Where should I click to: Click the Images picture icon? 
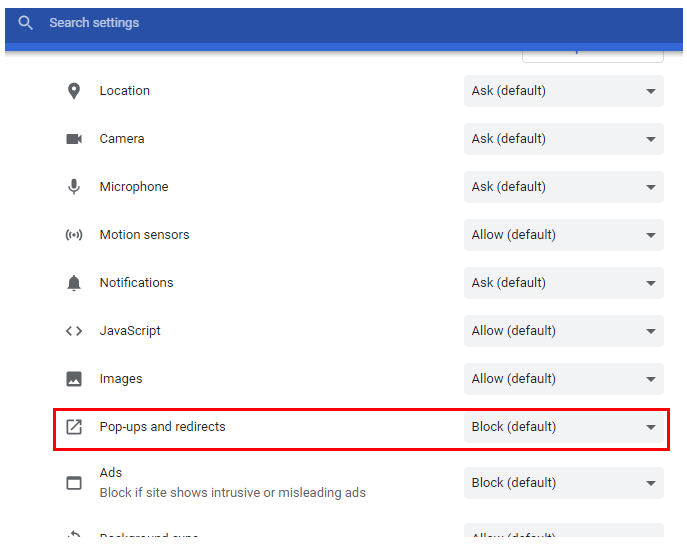[x=74, y=379]
